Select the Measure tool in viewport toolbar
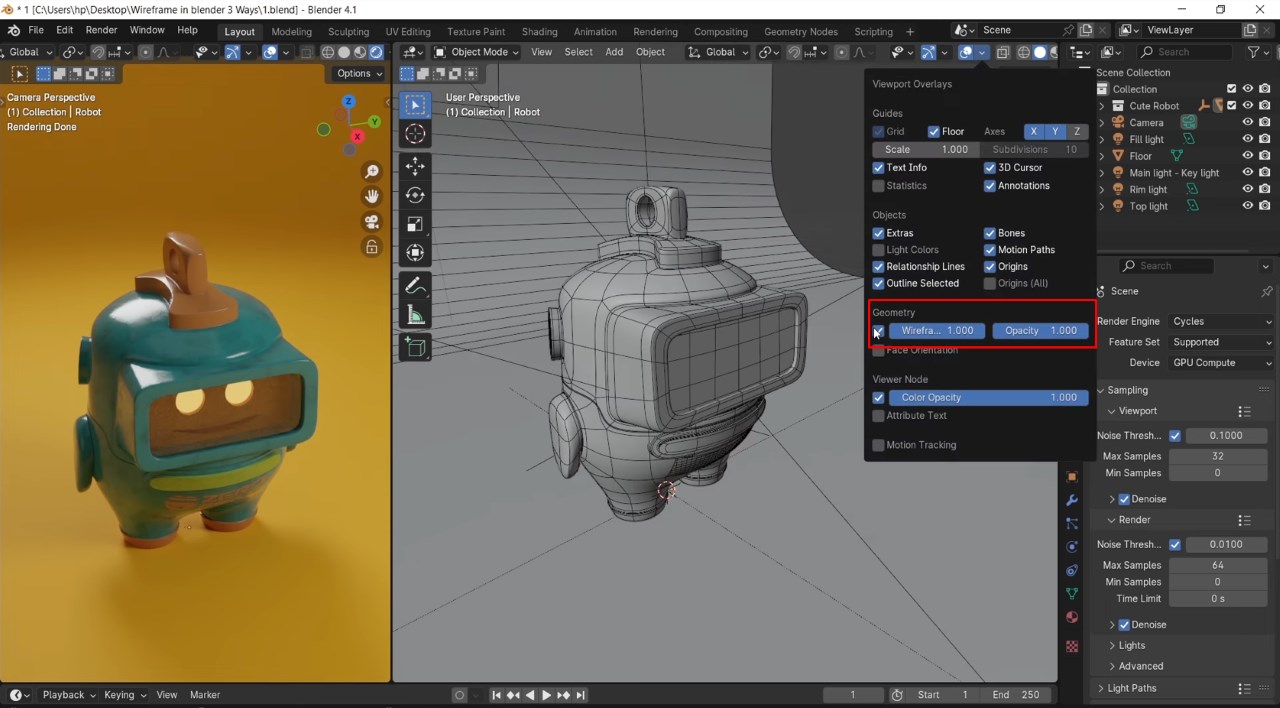1280x708 pixels. [x=415, y=316]
